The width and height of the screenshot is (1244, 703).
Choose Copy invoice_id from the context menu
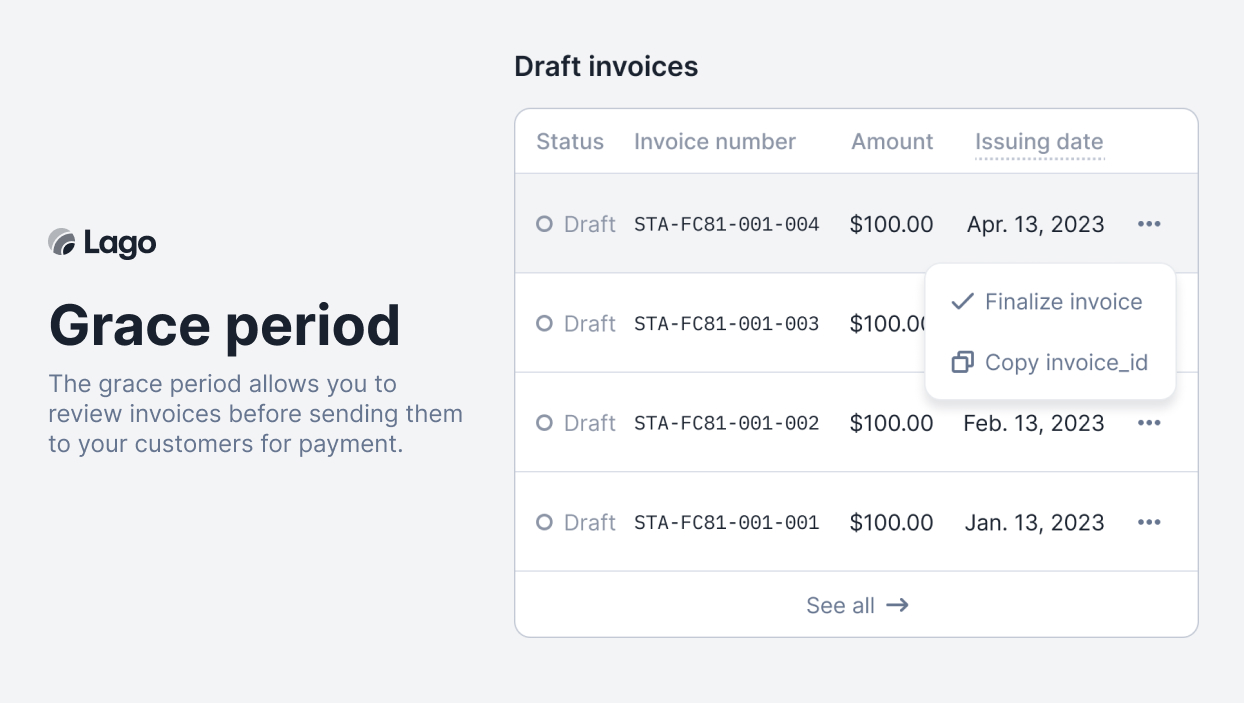[1066, 362]
